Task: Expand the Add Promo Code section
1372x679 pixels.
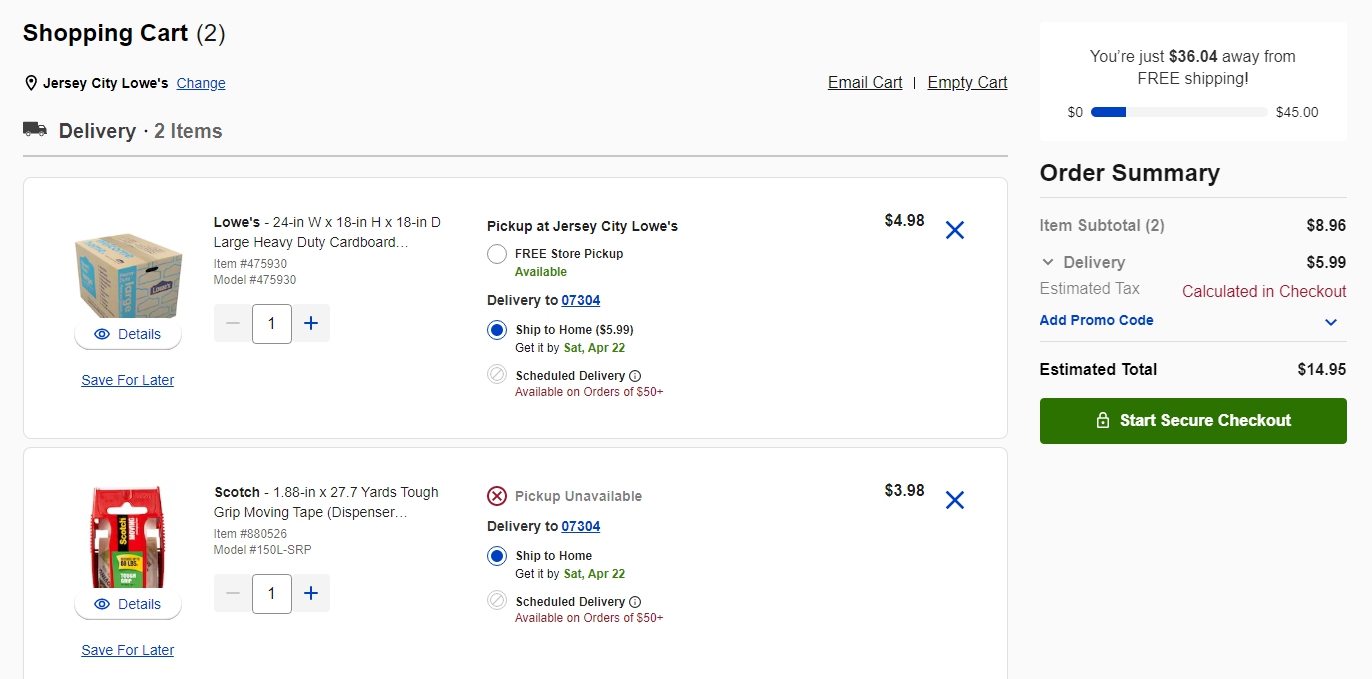Action: click(1331, 322)
